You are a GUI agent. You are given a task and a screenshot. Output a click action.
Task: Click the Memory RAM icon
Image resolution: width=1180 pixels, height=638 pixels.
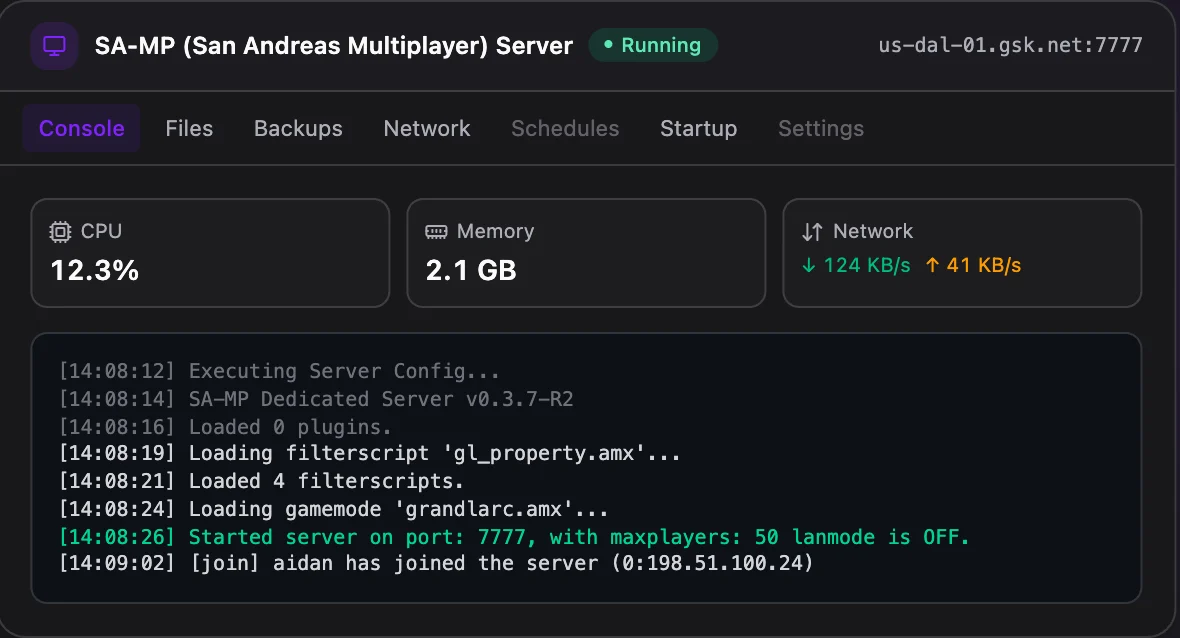click(436, 232)
